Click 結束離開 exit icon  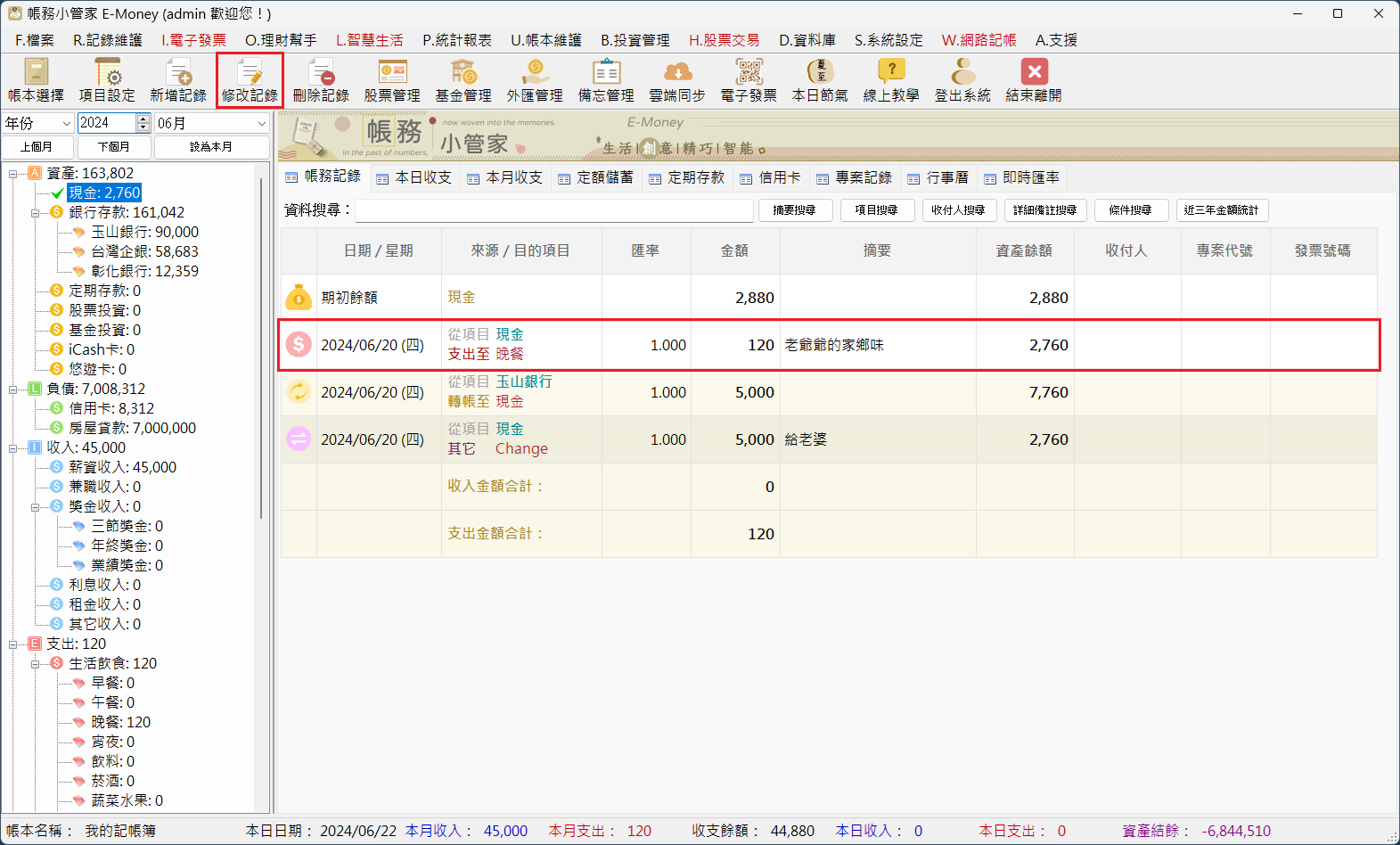1034,80
